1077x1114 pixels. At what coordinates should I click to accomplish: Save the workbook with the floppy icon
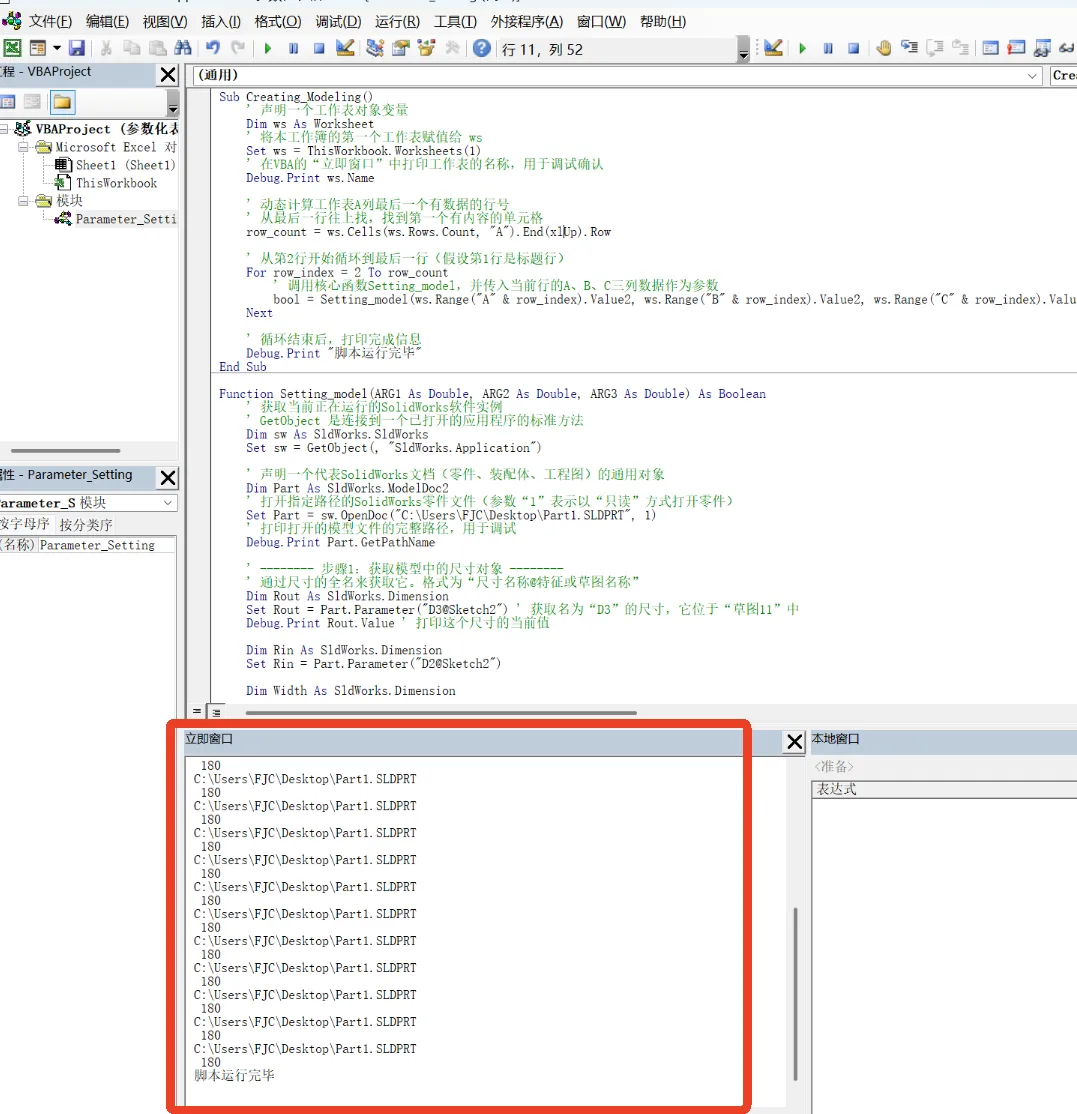click(77, 48)
